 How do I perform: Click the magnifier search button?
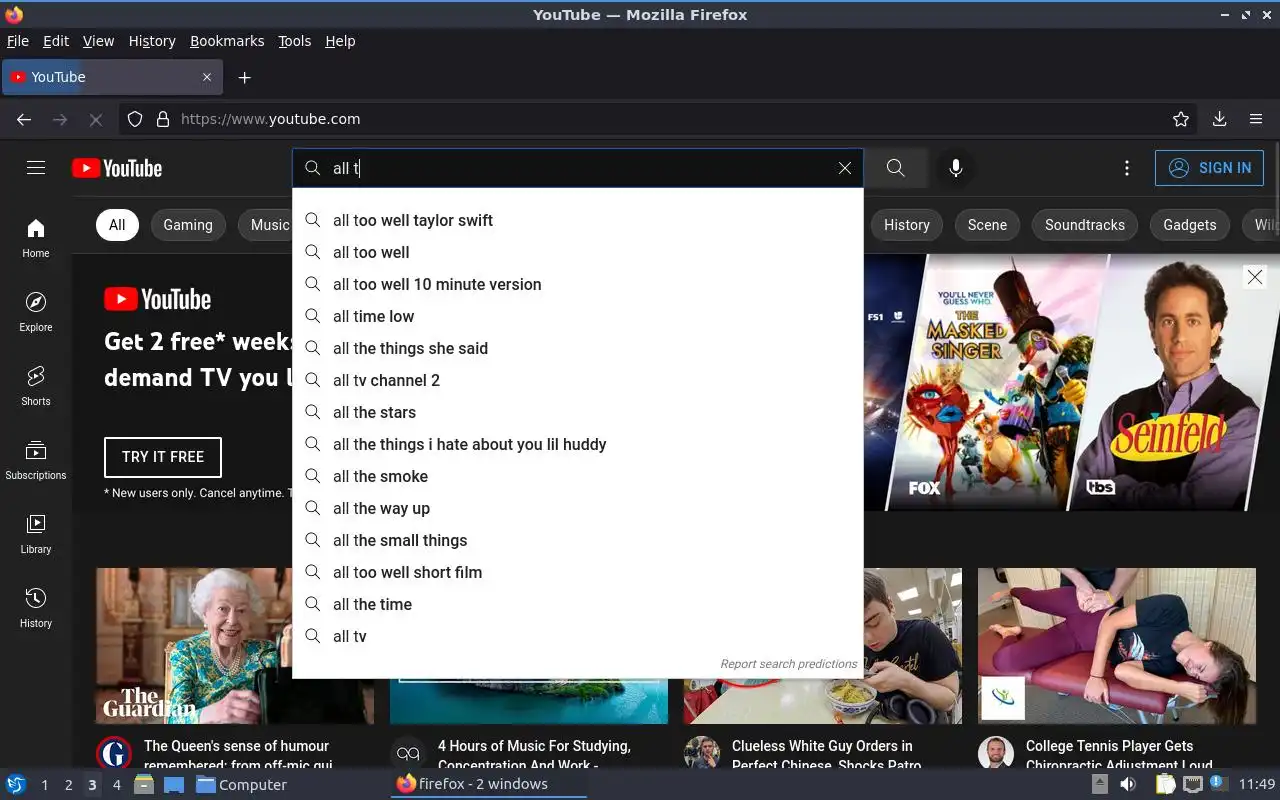[x=896, y=168]
